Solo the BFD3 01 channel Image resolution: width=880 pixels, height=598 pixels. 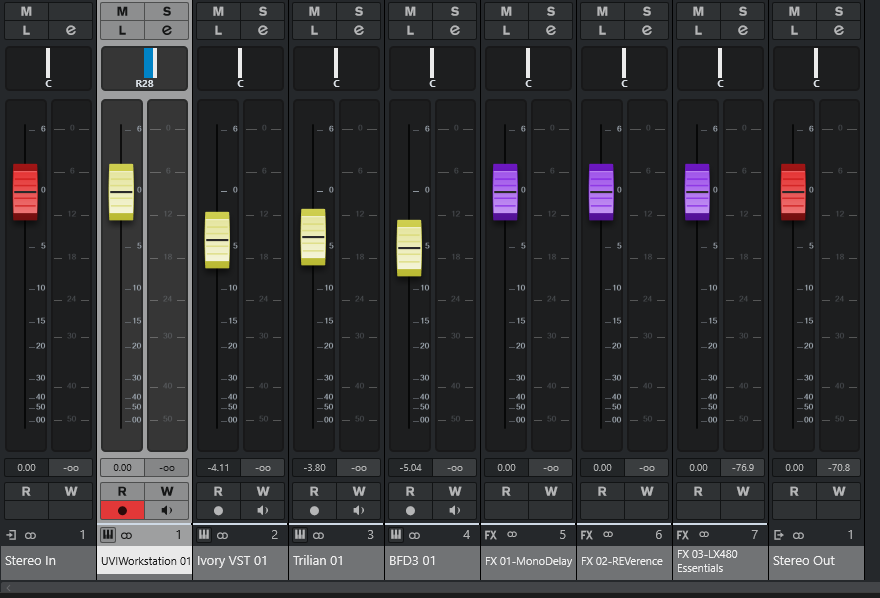[x=455, y=11]
